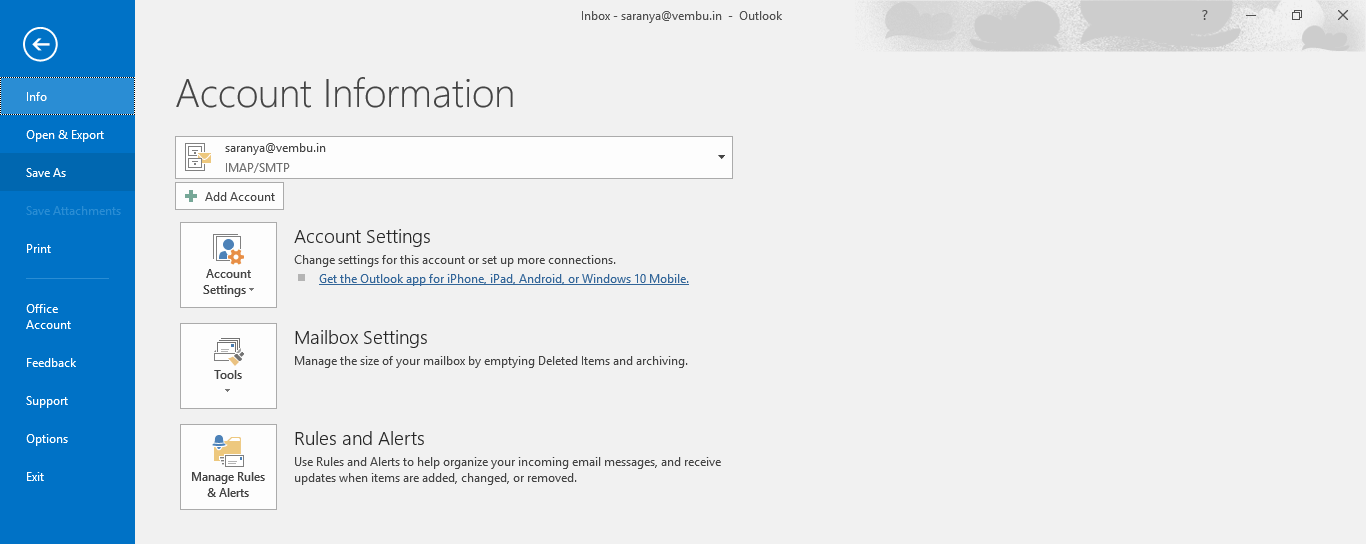Click the Add Account button
This screenshot has width=1366, height=544.
coord(229,196)
